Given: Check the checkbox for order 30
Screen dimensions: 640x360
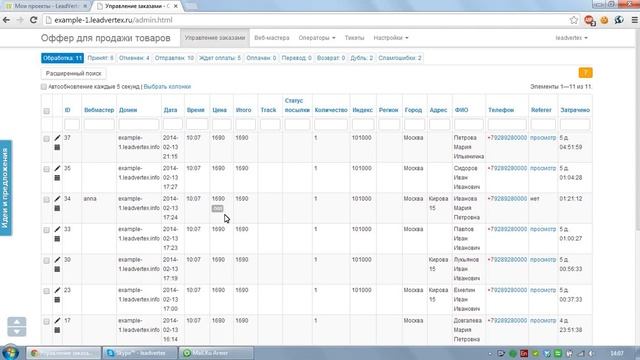Looking at the screenshot, I should [47, 260].
